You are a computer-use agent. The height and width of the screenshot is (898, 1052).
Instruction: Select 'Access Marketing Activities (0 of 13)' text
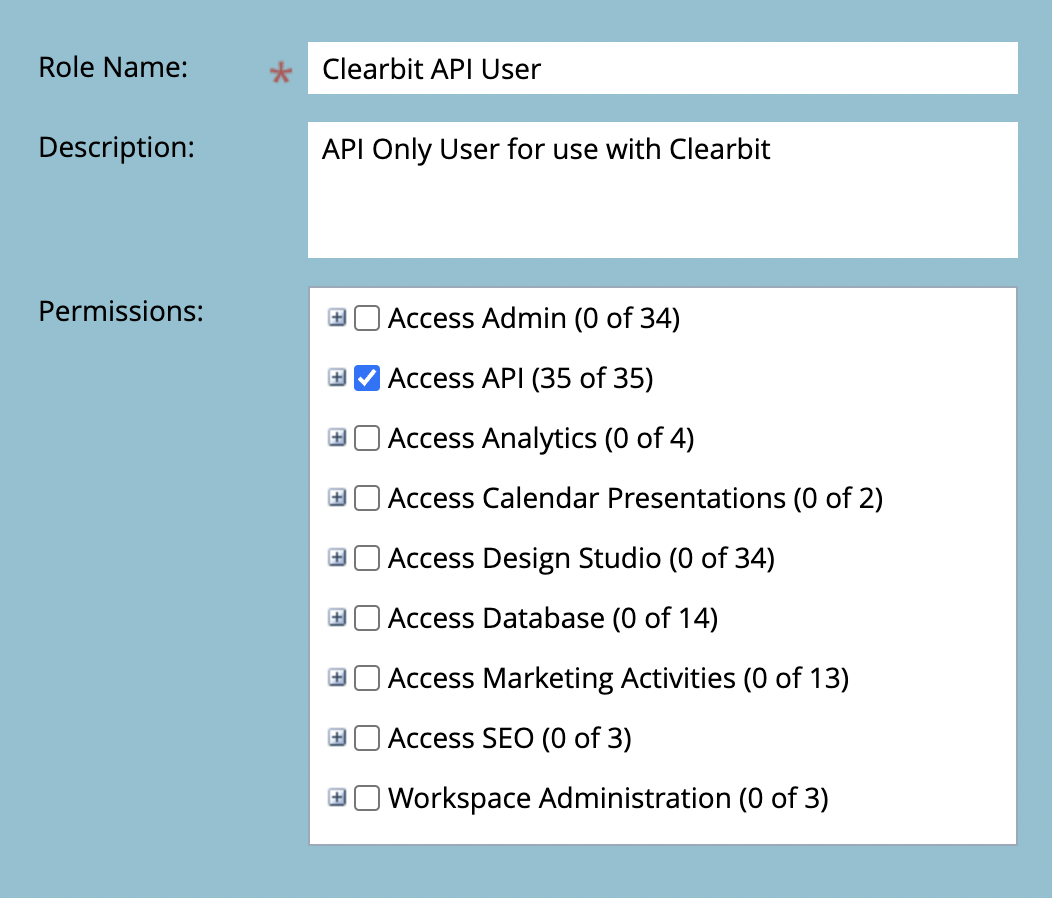click(619, 679)
